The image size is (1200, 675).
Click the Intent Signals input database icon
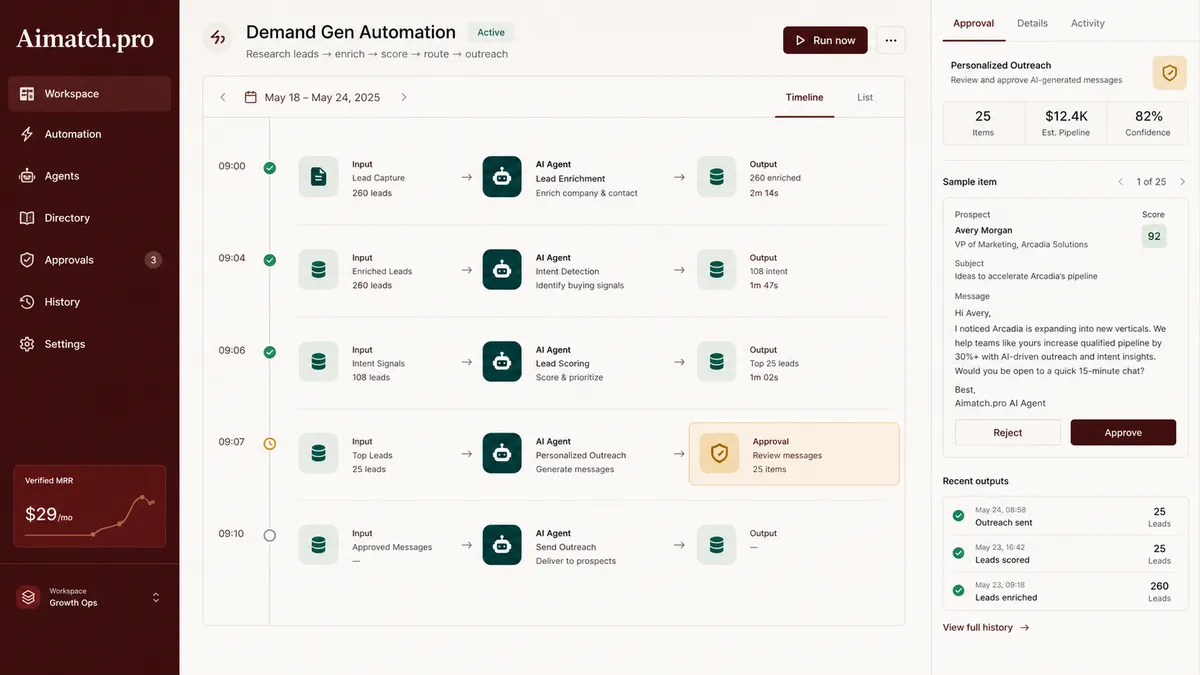[318, 361]
